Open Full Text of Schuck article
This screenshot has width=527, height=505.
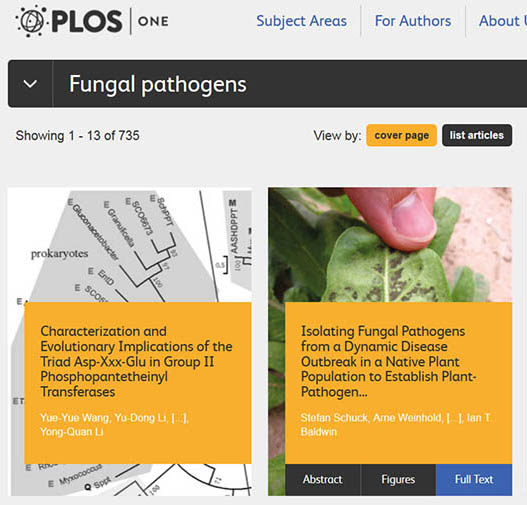[474, 479]
